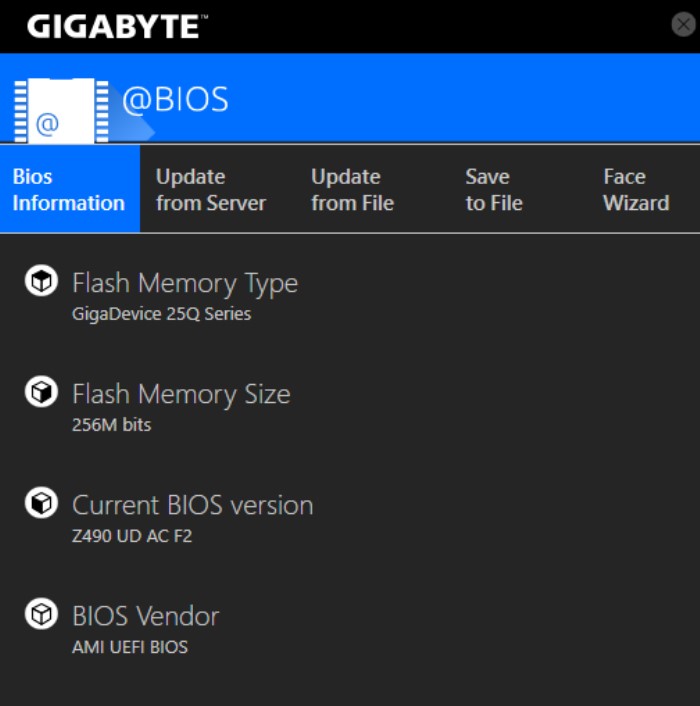The width and height of the screenshot is (700, 706).
Task: Select the 256M bits value text
Action: [112, 425]
